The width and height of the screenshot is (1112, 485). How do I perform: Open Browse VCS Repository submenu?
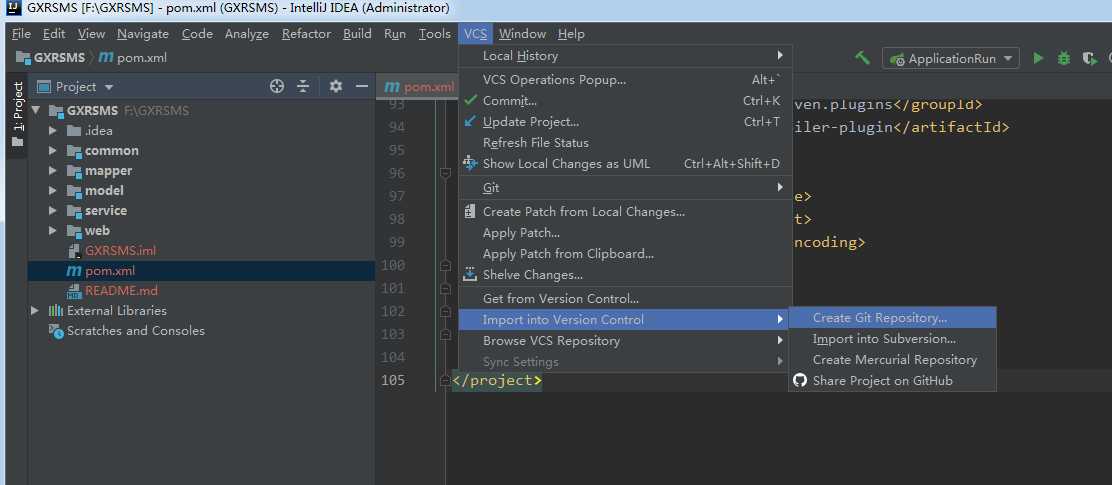click(626, 340)
